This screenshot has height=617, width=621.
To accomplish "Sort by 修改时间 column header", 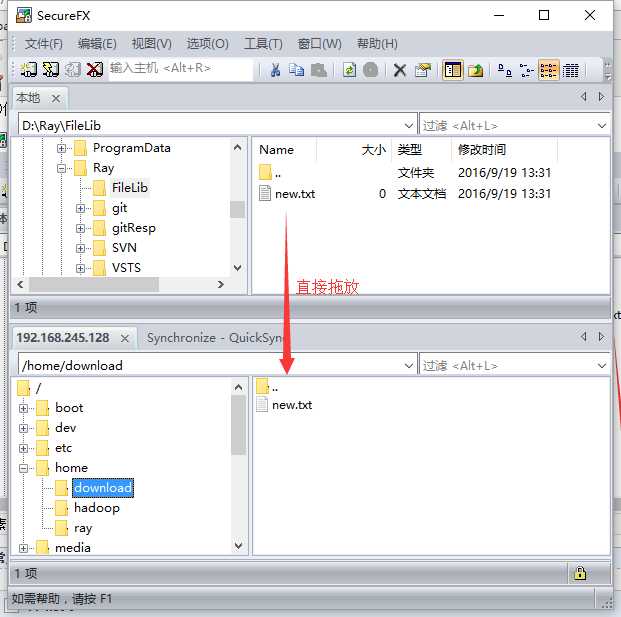I will coord(505,150).
